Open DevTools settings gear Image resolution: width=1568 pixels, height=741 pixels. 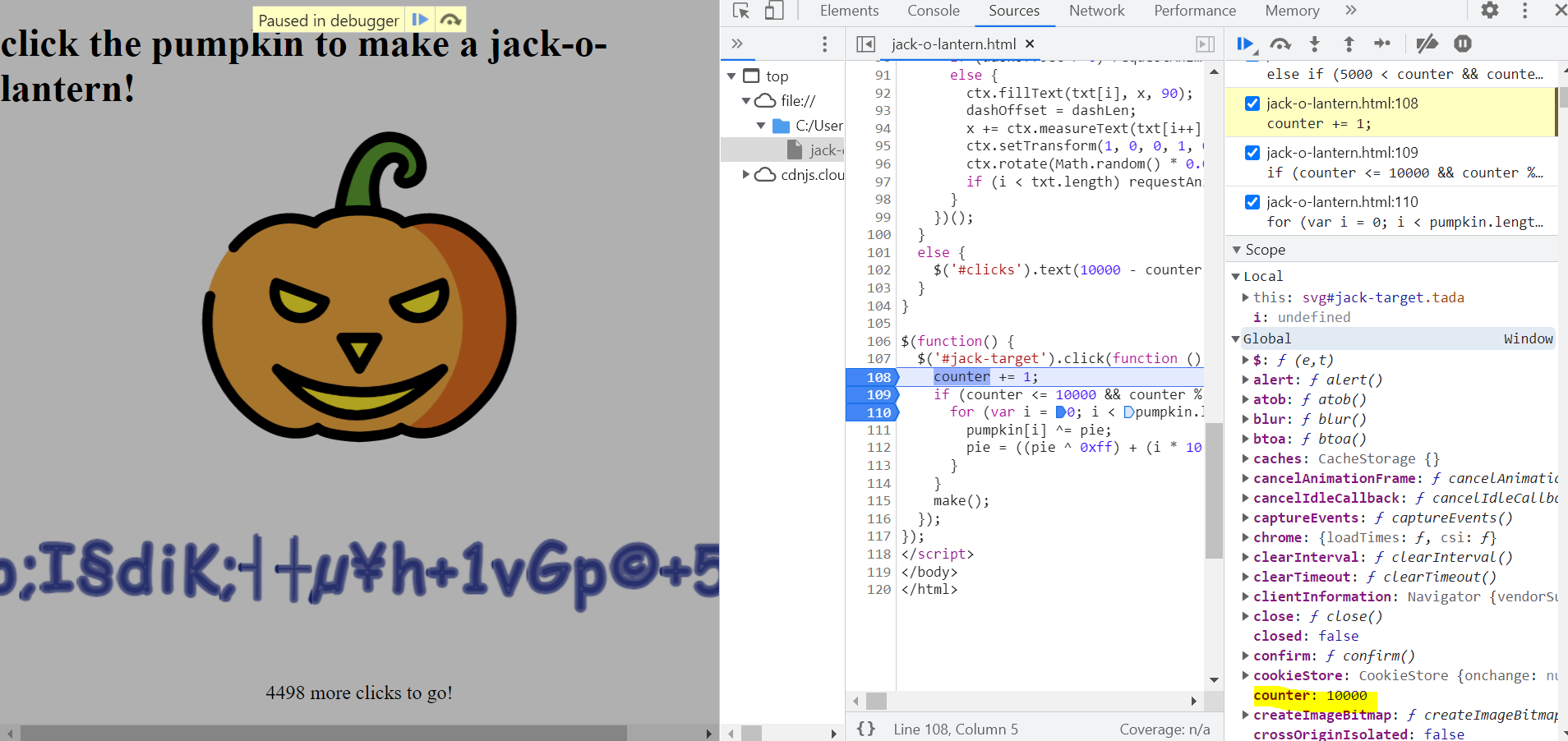pos(1490,11)
